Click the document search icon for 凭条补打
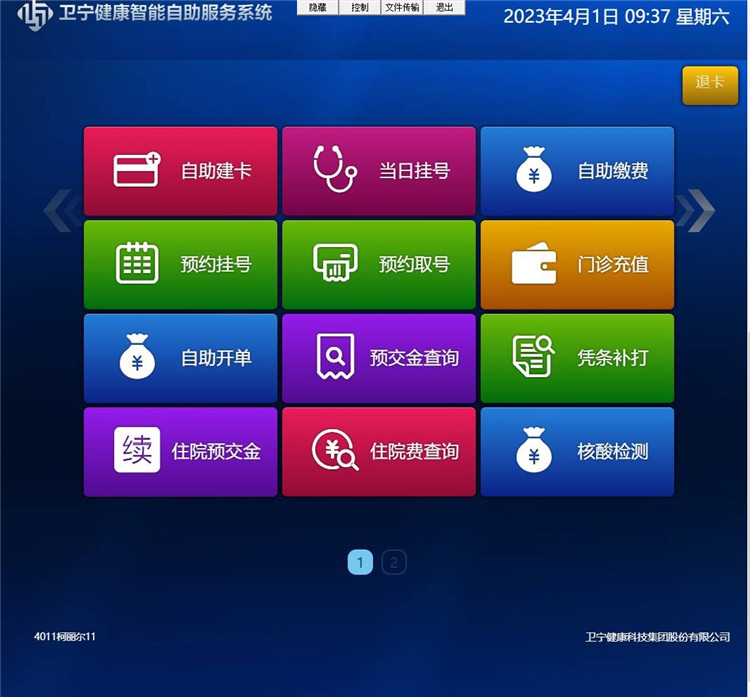The height and width of the screenshot is (697, 750). 533,356
